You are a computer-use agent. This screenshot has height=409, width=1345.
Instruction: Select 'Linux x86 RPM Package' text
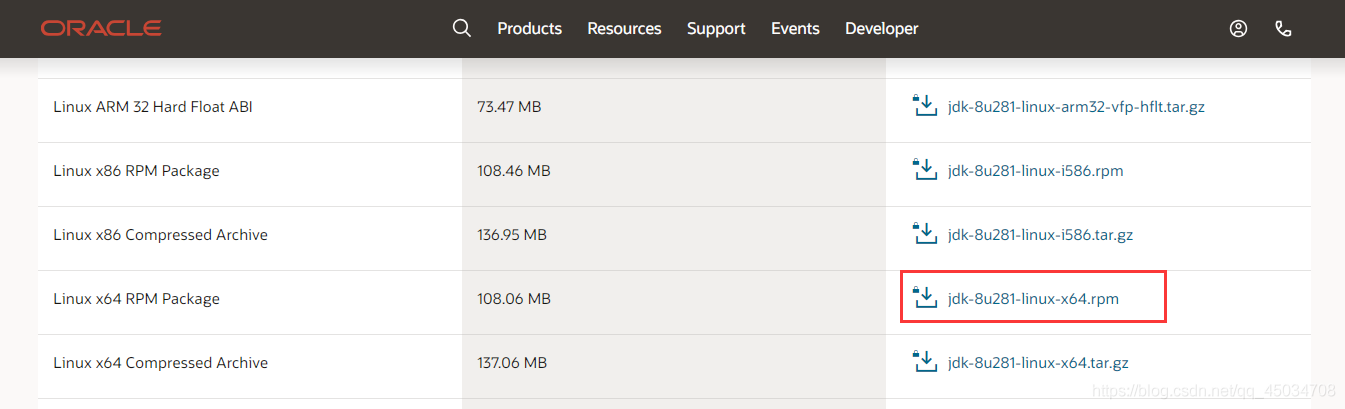[136, 170]
